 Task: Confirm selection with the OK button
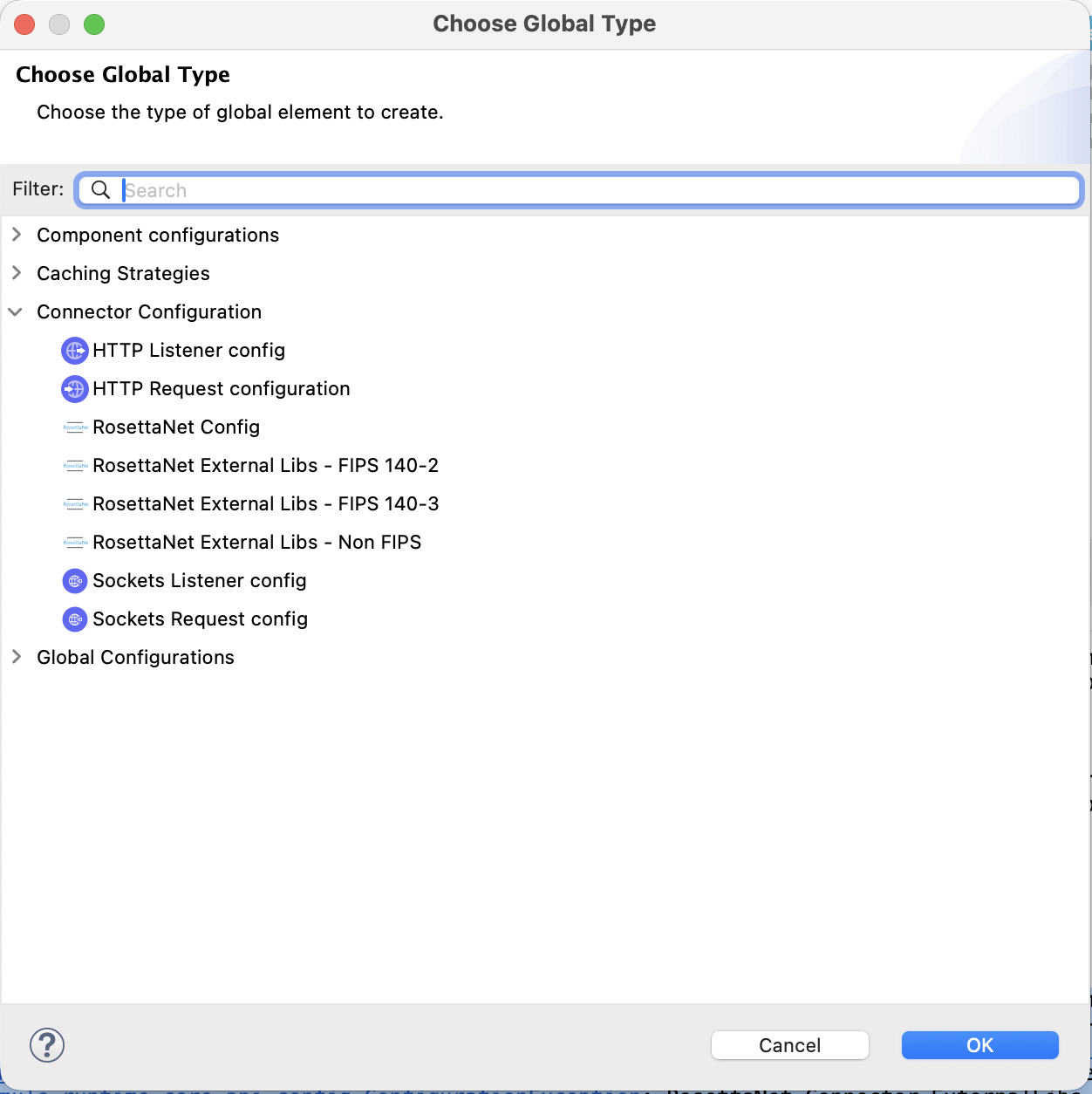tap(980, 1045)
